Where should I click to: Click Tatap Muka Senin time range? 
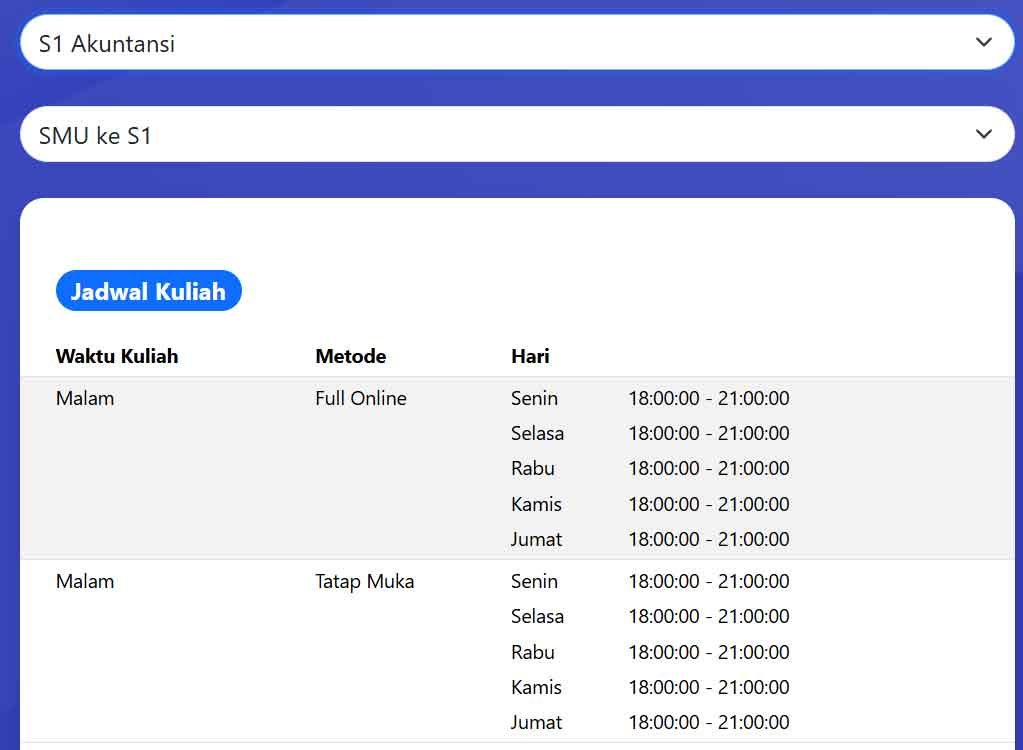click(x=709, y=581)
